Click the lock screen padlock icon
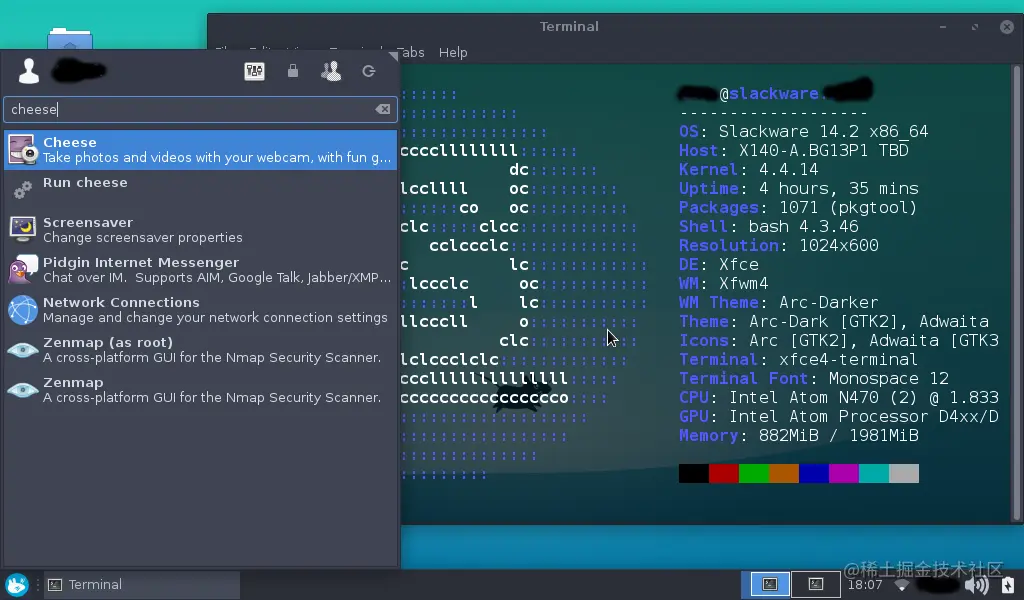 293,71
